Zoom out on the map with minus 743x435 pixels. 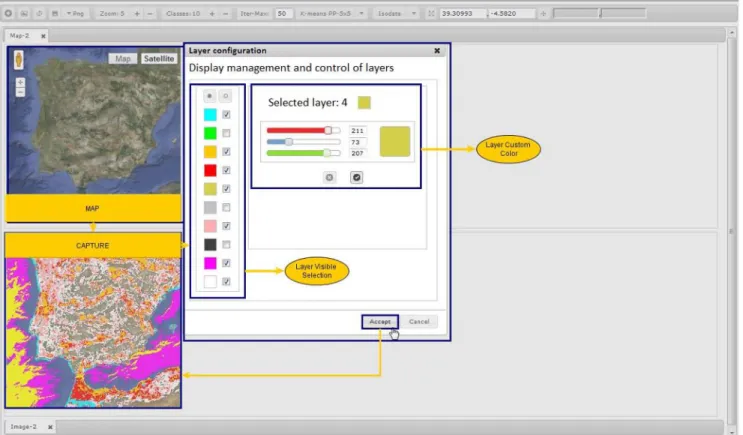(20, 92)
